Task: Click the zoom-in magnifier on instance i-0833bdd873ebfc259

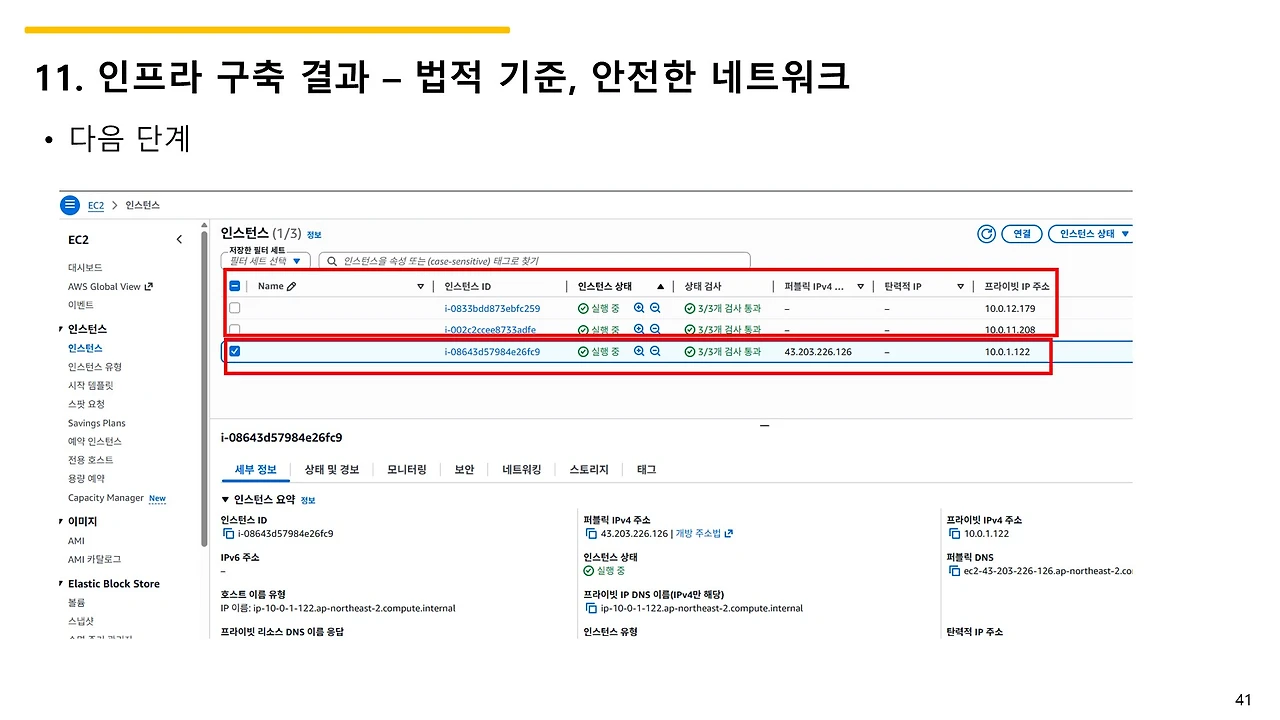Action: 637,309
